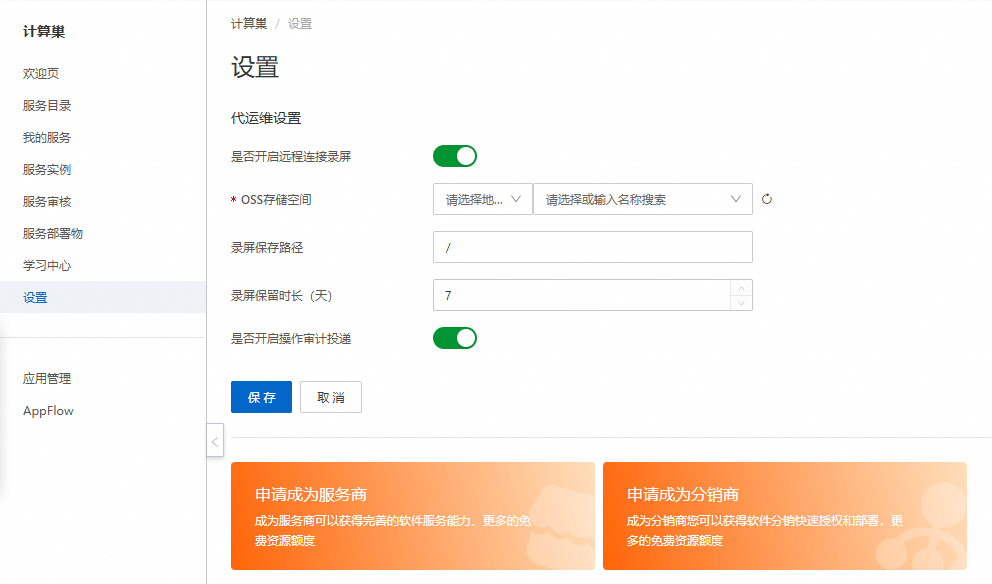Image resolution: width=992 pixels, height=584 pixels.
Task: Open 服务审核 in the sidebar
Action: point(47,202)
